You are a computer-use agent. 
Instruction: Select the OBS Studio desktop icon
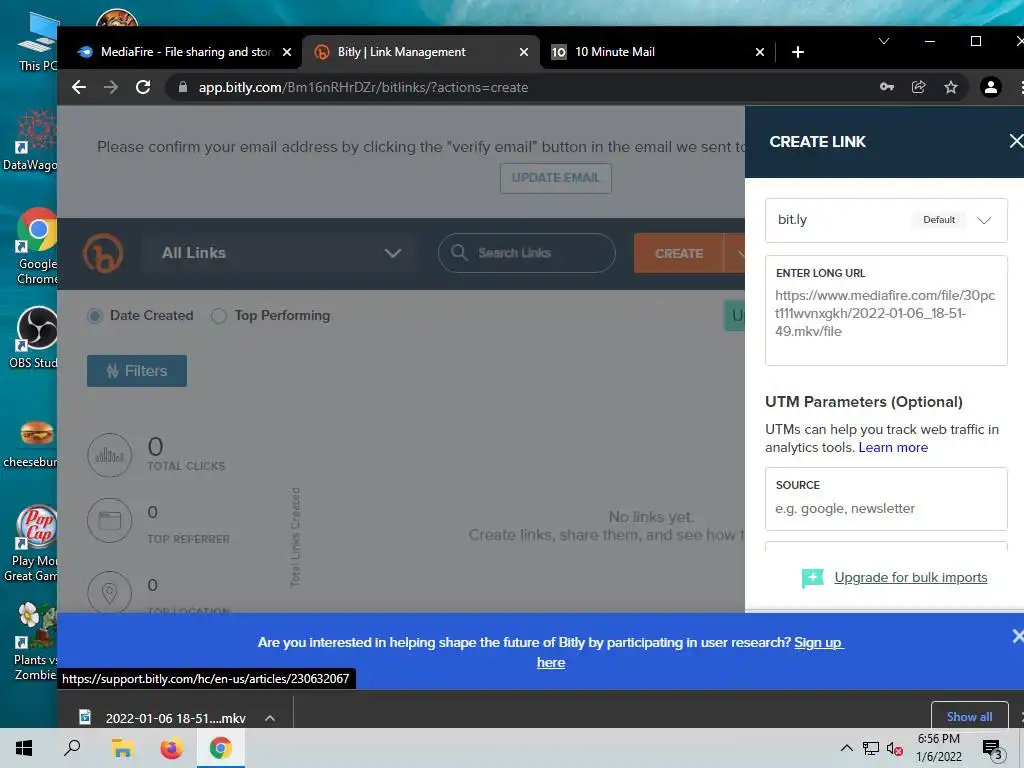pyautogui.click(x=35, y=338)
